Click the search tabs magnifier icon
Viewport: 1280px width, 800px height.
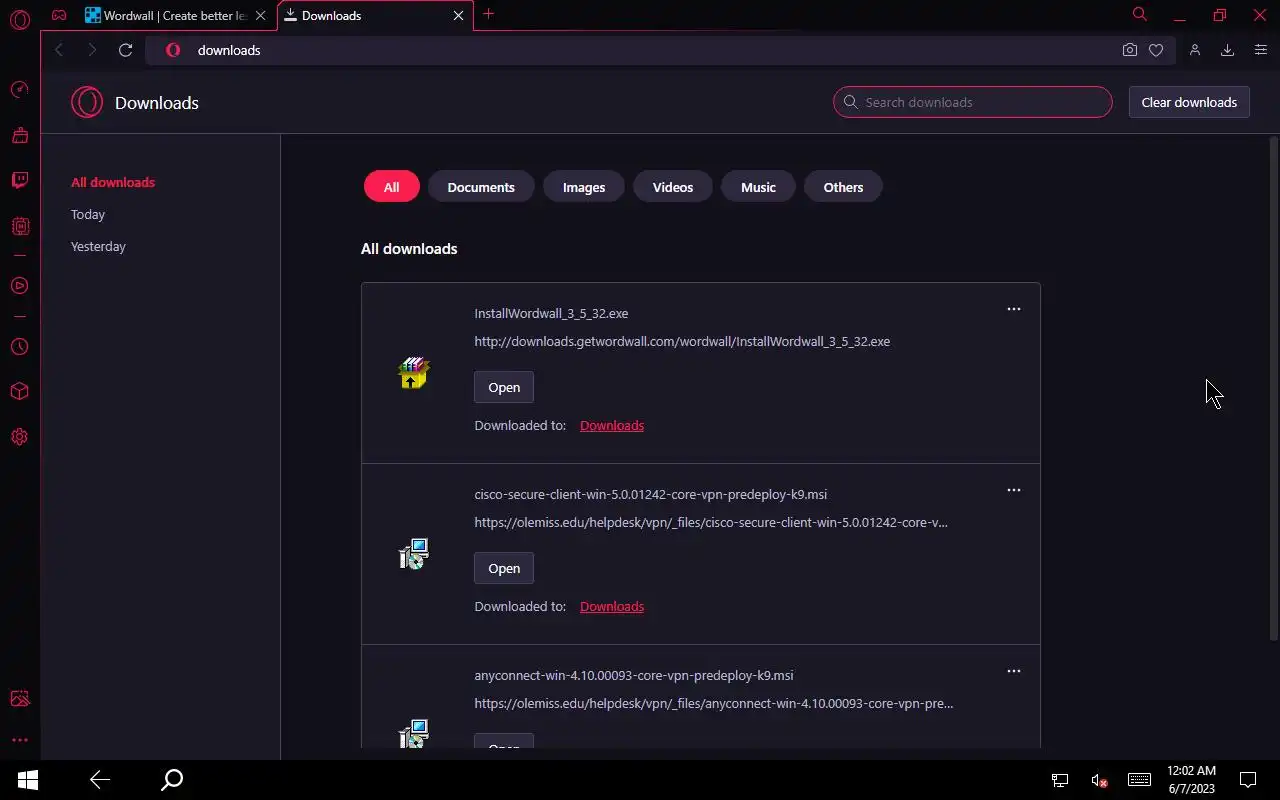1139,14
